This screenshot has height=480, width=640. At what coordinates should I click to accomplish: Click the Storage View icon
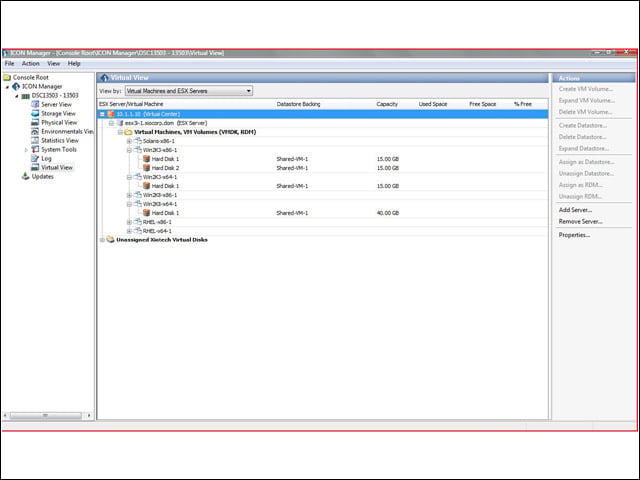pyautogui.click(x=35, y=113)
